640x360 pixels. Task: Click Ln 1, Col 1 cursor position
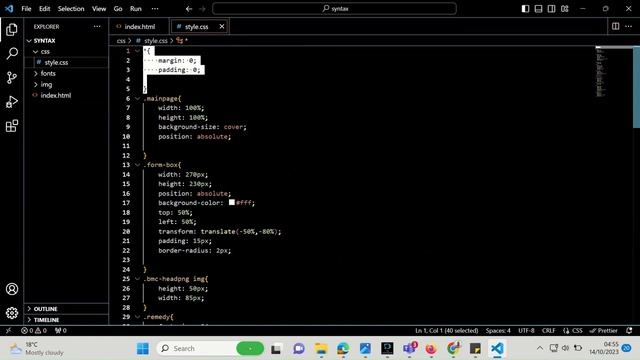[447, 331]
